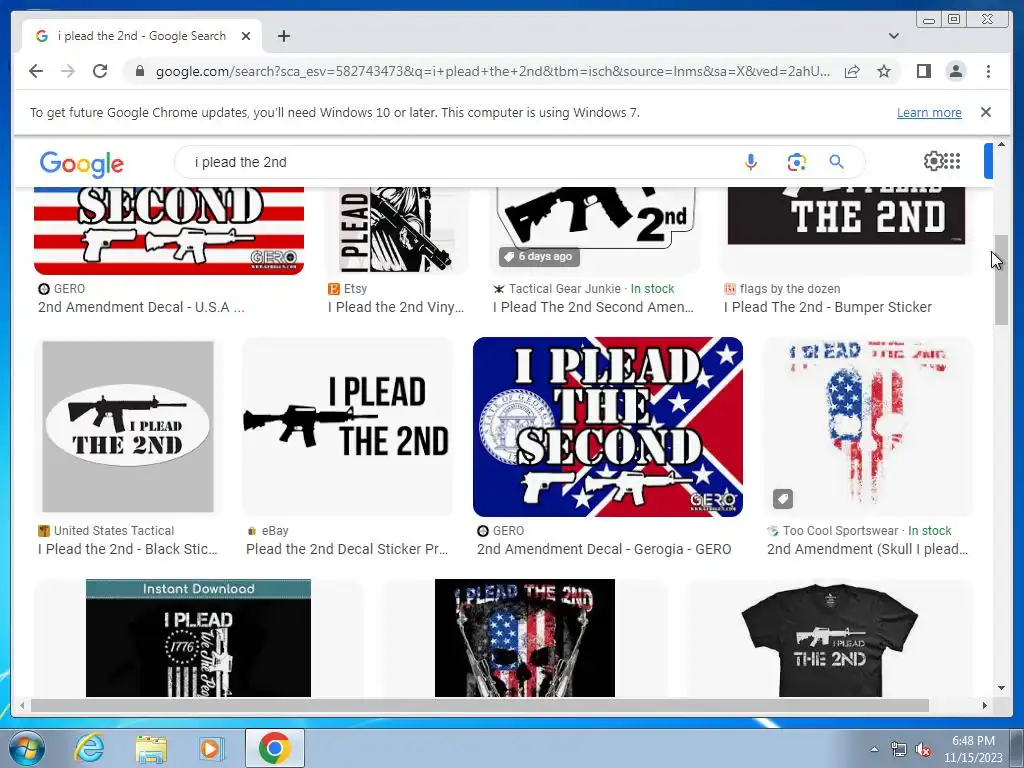Open the flags by the dozen bumper sticker image
Screen dimensions: 1024x768
click(x=846, y=216)
